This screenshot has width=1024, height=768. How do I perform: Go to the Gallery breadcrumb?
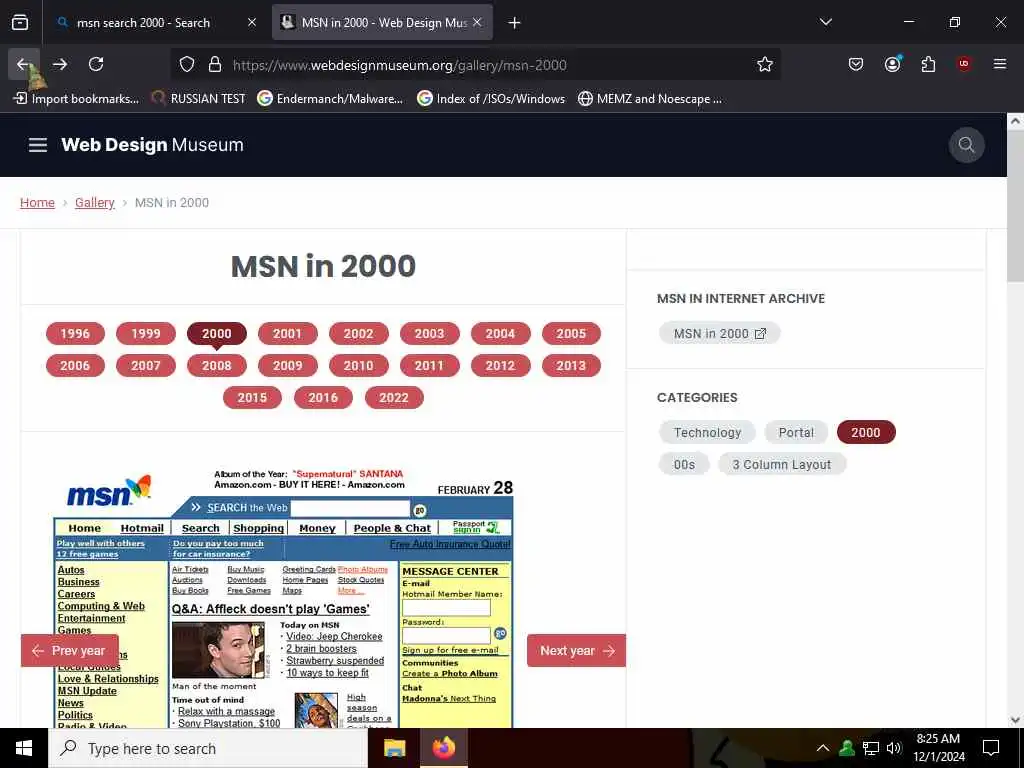pyautogui.click(x=95, y=202)
